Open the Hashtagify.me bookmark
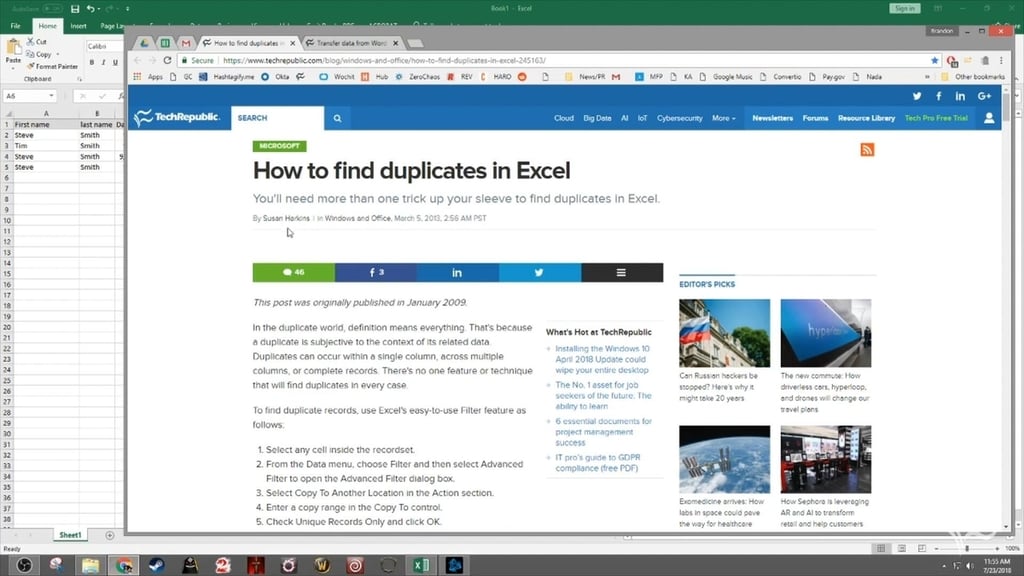The height and width of the screenshot is (576, 1024). (x=227, y=77)
